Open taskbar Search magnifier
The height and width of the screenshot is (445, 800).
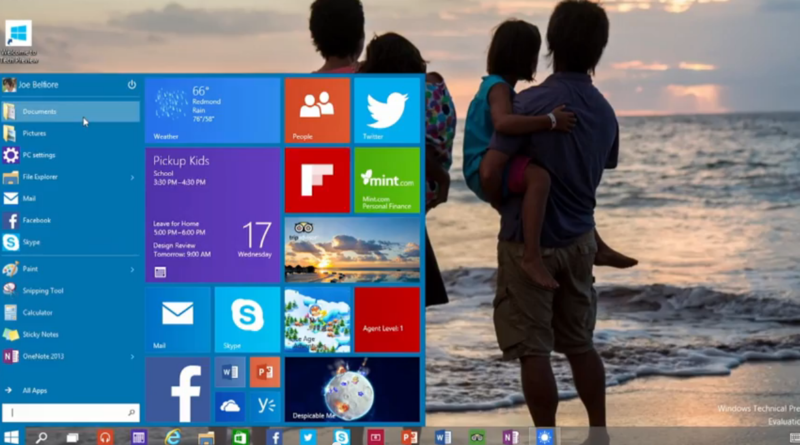(x=41, y=437)
